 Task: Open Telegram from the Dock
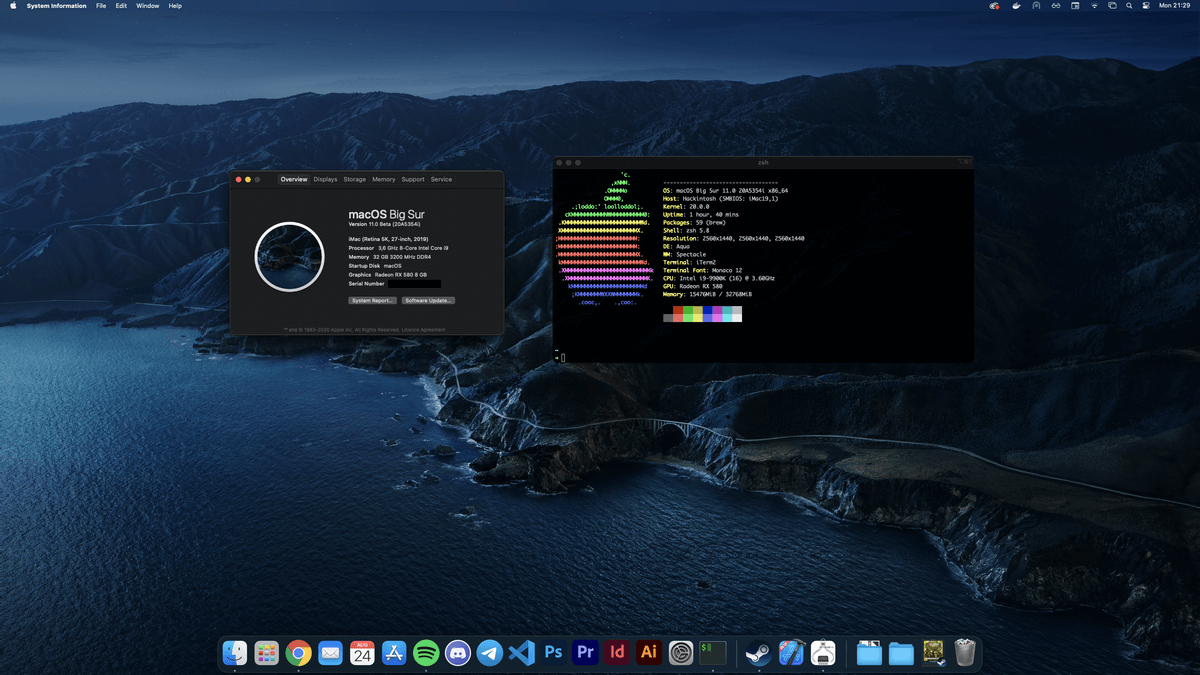[490, 654]
